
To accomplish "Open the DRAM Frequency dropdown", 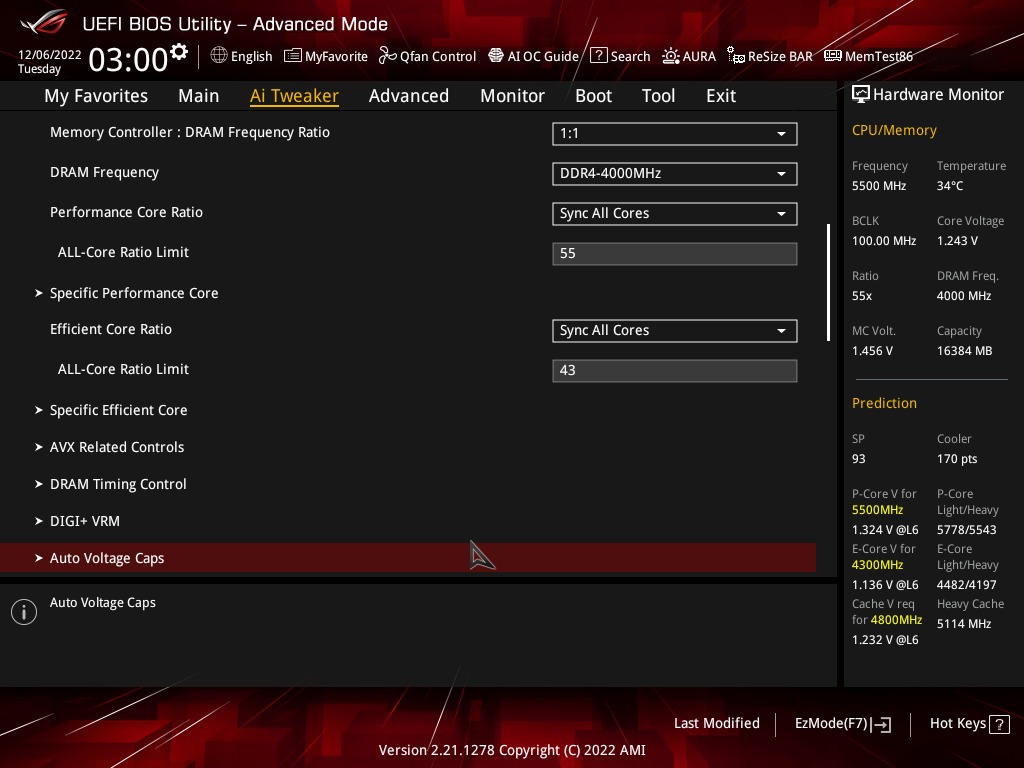I will pos(675,174).
